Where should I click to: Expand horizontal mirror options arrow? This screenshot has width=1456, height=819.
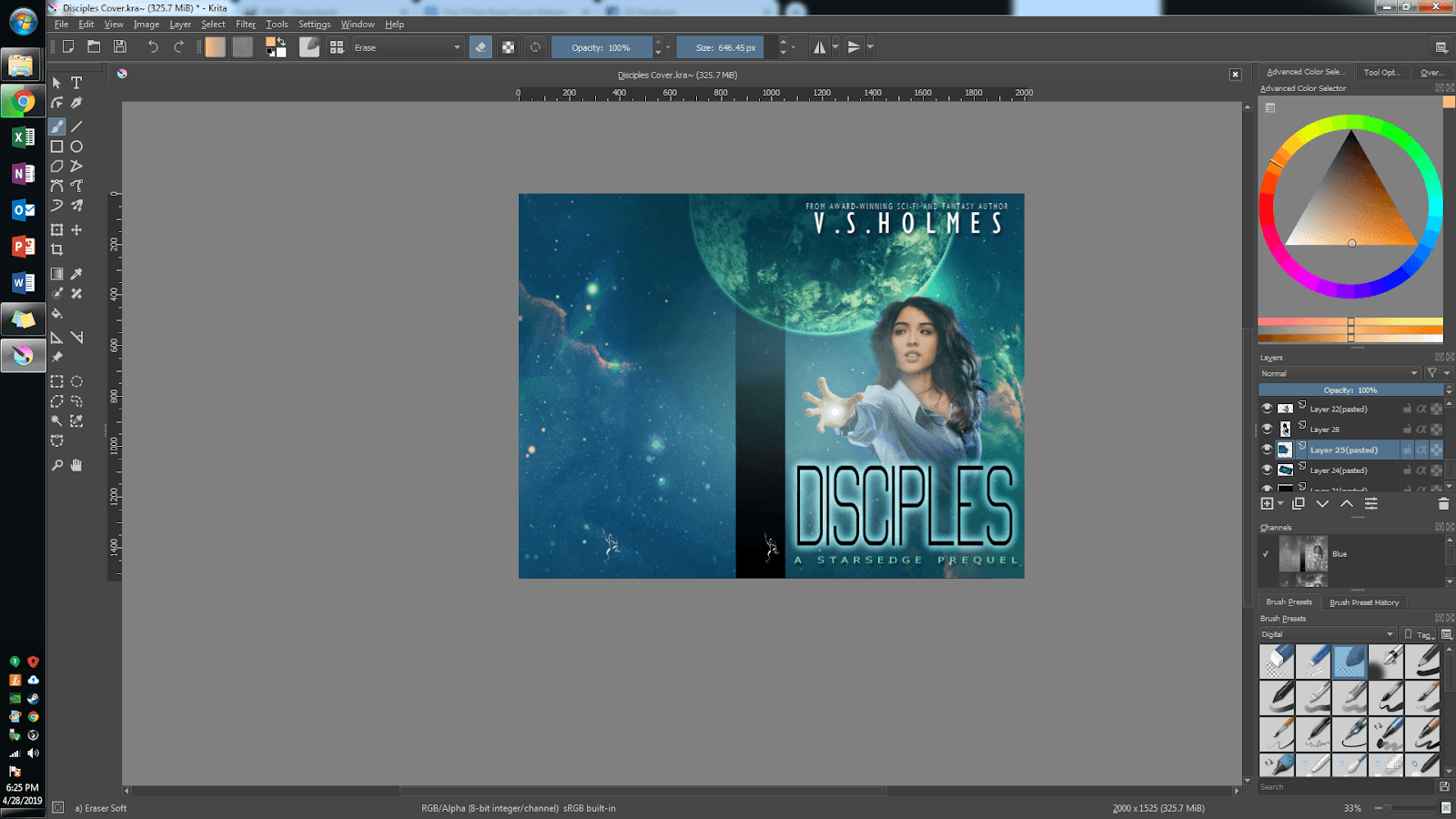pyautogui.click(x=835, y=47)
